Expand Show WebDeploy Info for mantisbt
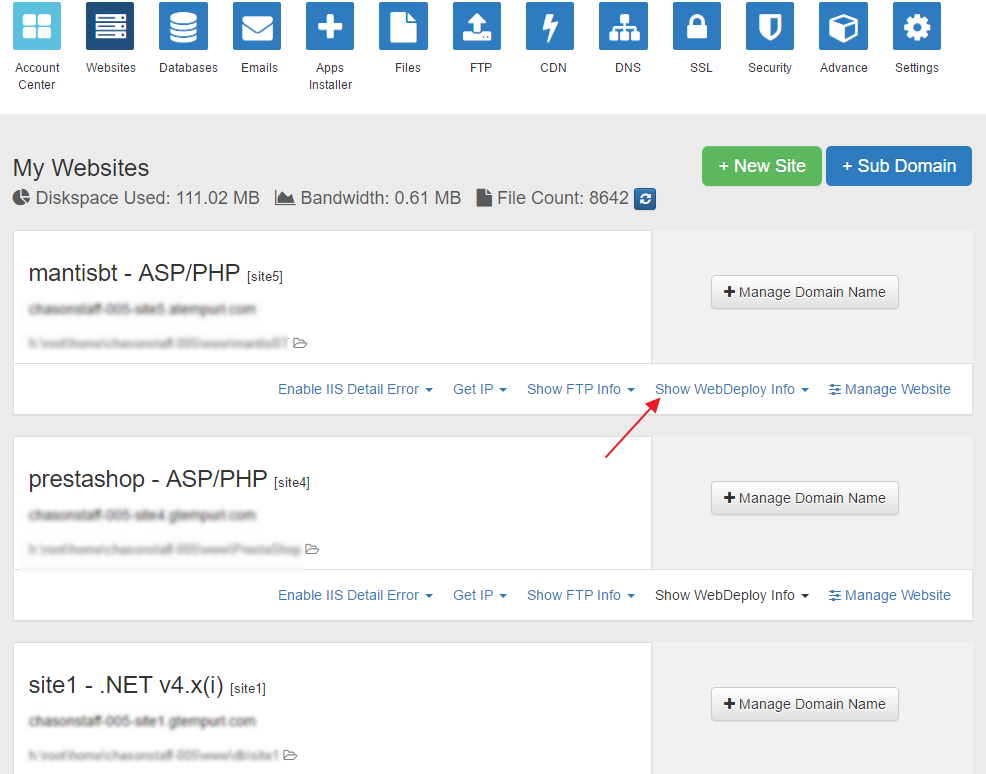The image size is (986, 774). 731,389
